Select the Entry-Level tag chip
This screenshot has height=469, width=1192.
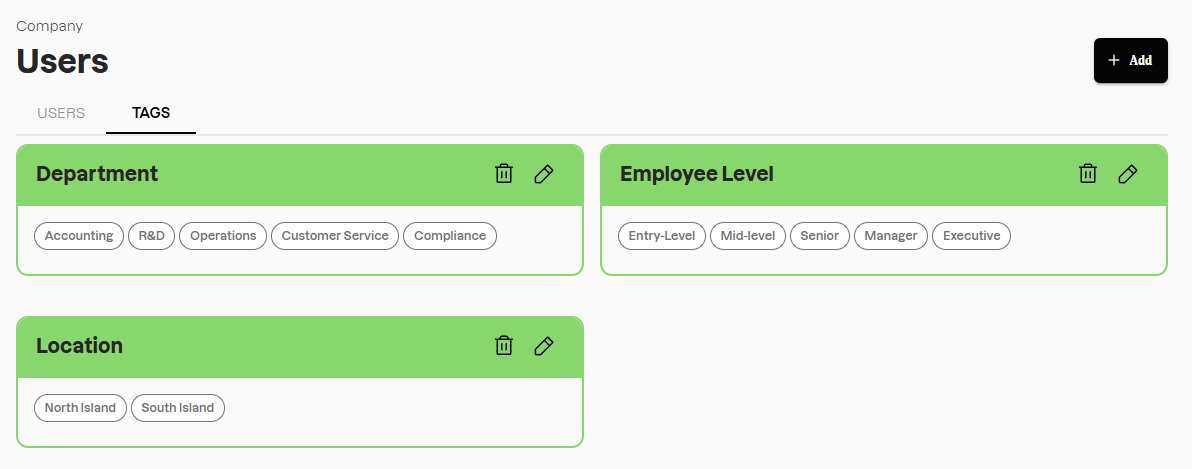(x=662, y=236)
